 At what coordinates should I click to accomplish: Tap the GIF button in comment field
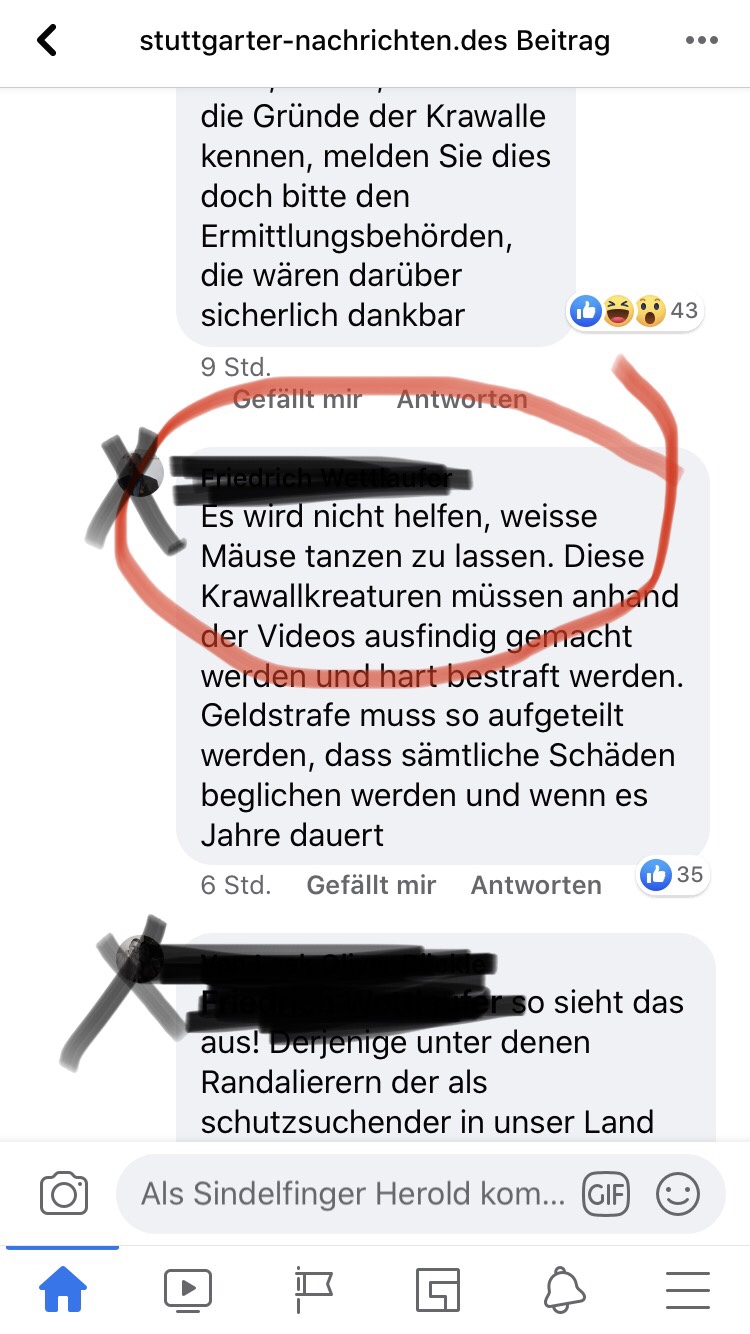(606, 1194)
